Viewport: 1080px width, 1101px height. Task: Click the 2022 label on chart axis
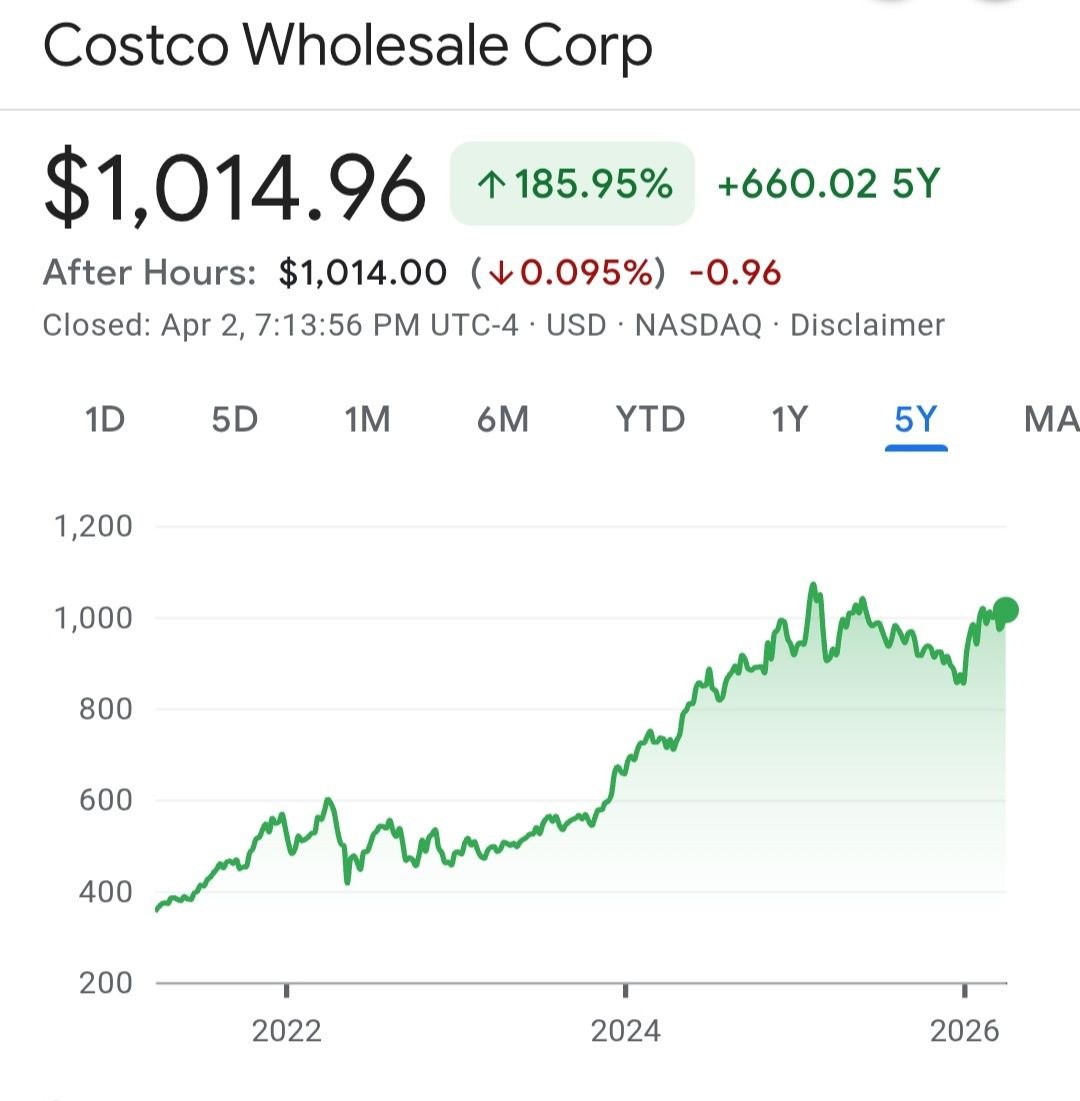tap(287, 1031)
